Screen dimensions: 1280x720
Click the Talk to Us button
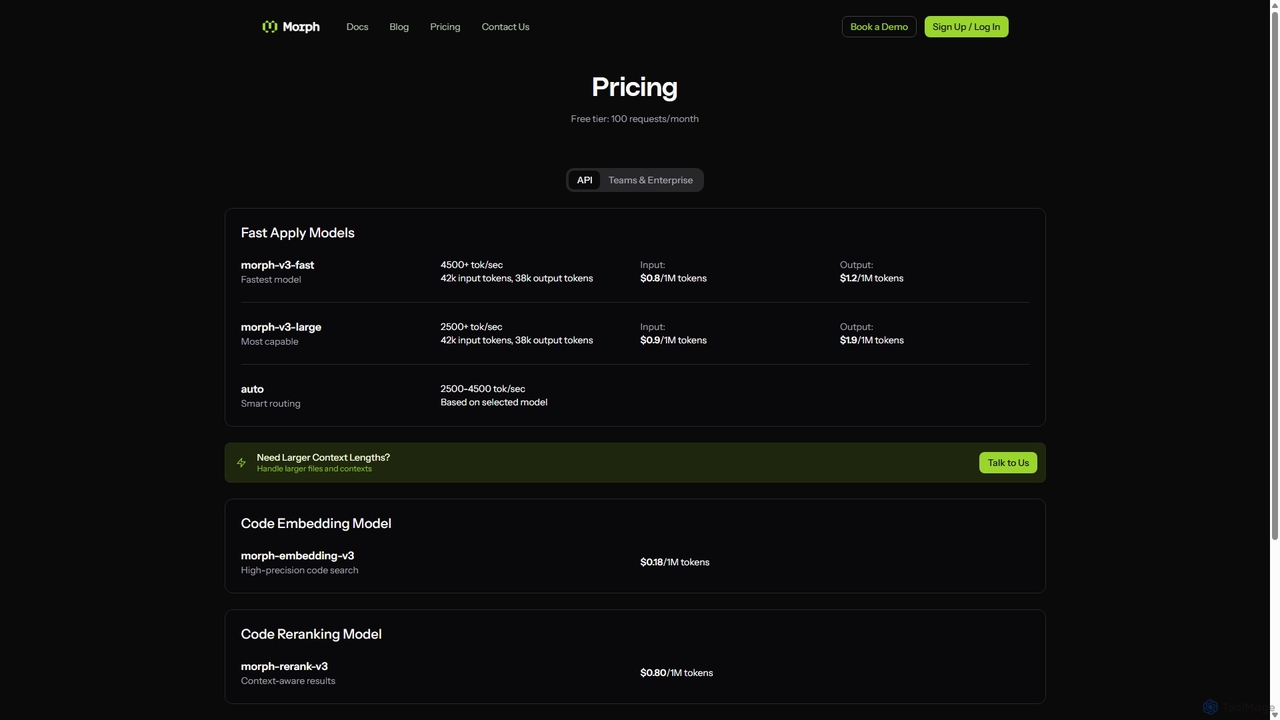click(1008, 463)
